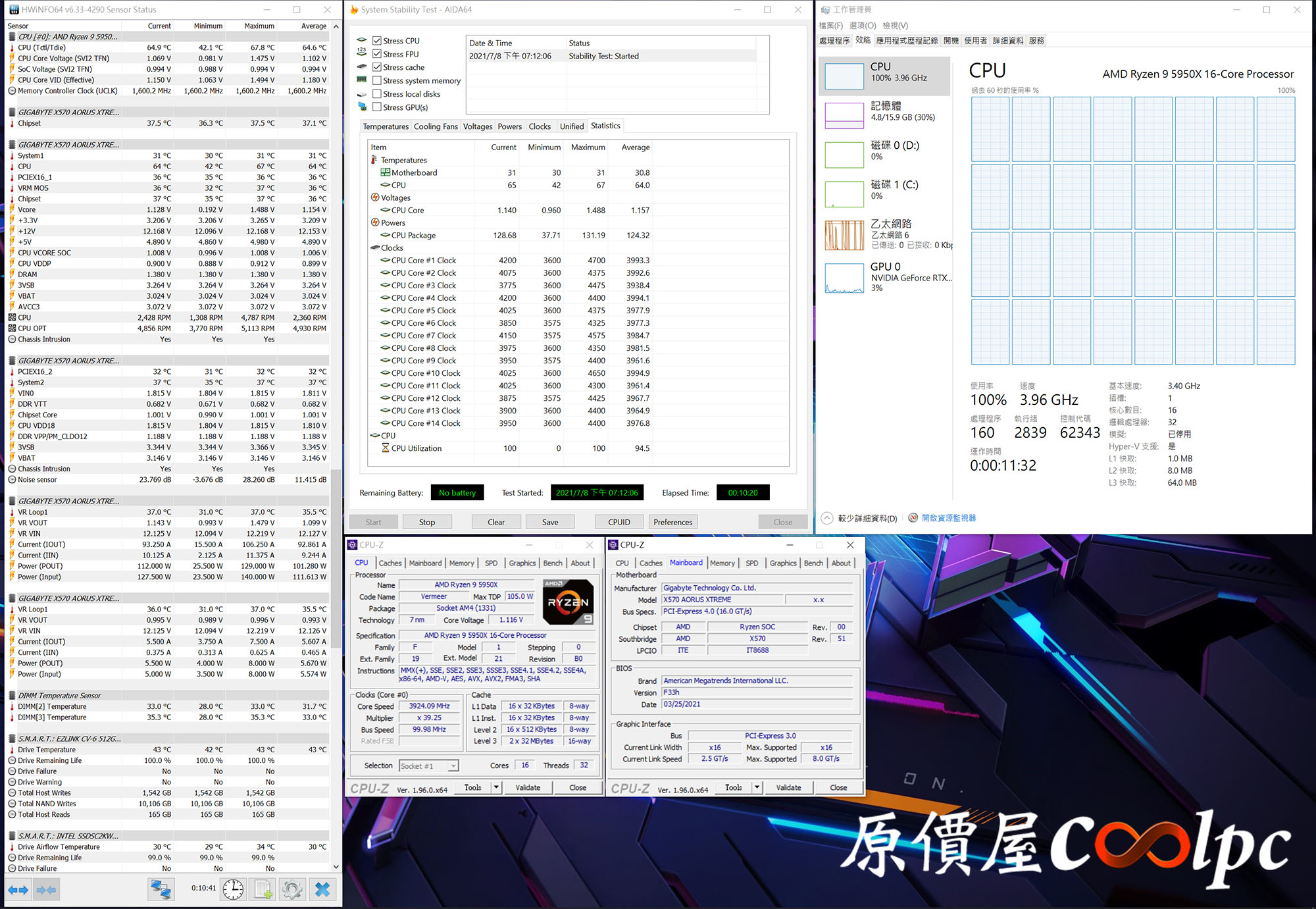Open the Resource Monitor link
1316x909 pixels.
[x=948, y=518]
